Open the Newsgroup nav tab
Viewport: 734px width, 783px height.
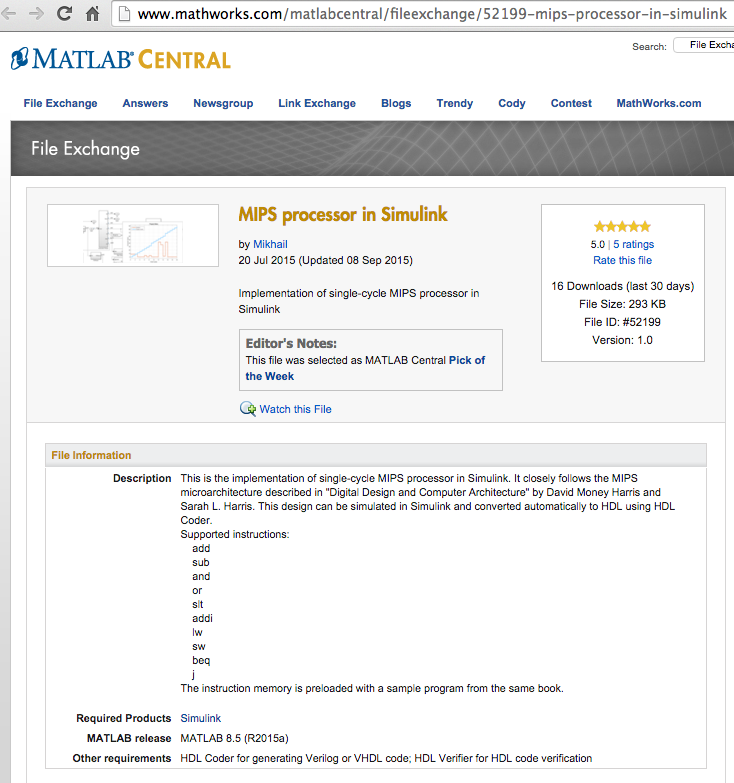coord(223,103)
